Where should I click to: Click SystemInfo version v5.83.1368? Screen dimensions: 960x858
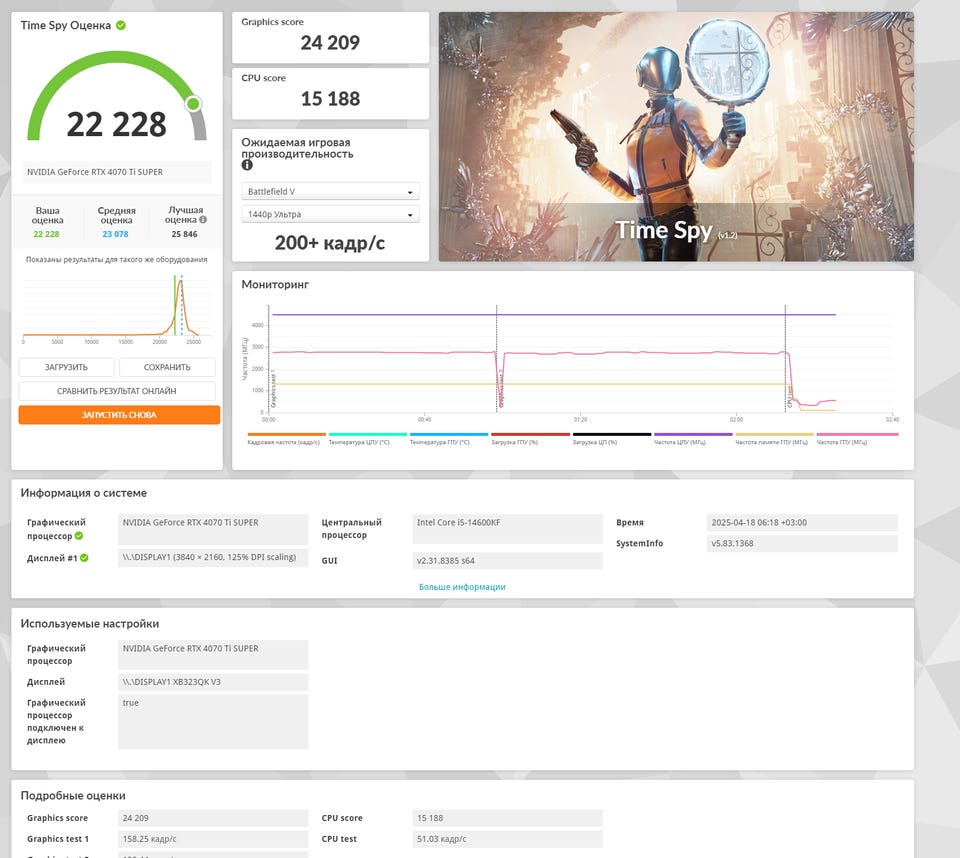click(x=802, y=543)
